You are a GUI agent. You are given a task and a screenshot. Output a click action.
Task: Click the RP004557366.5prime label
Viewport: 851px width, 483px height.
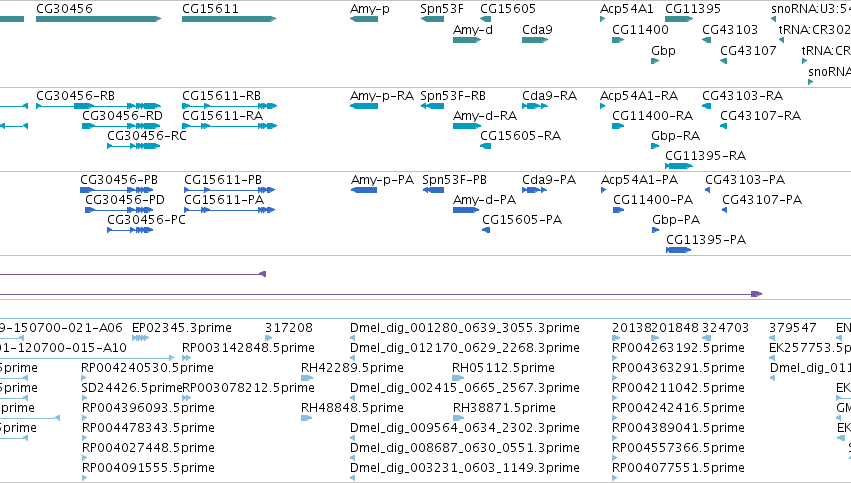coord(678,448)
